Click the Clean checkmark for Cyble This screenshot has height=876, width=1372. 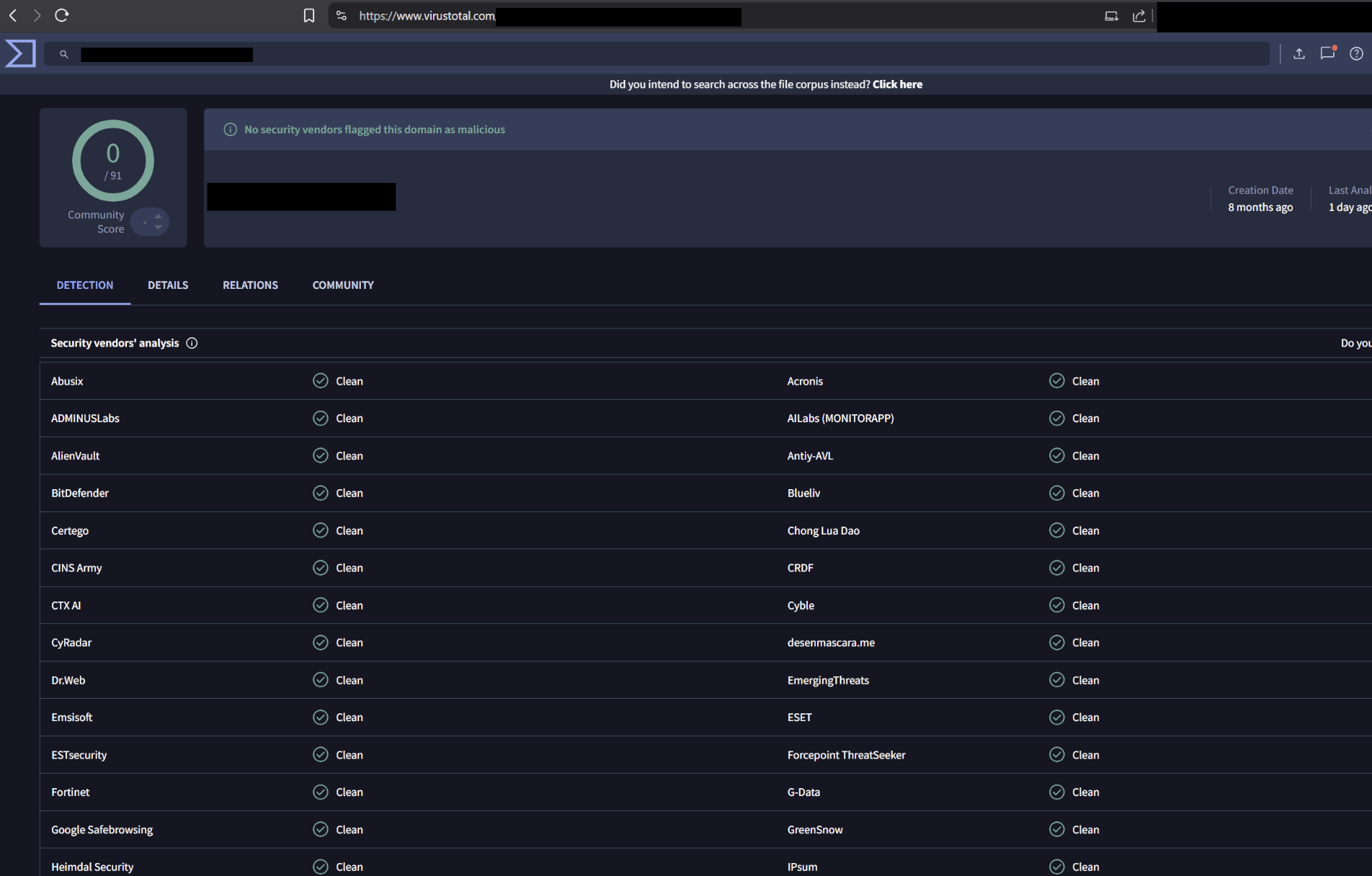pos(1056,605)
